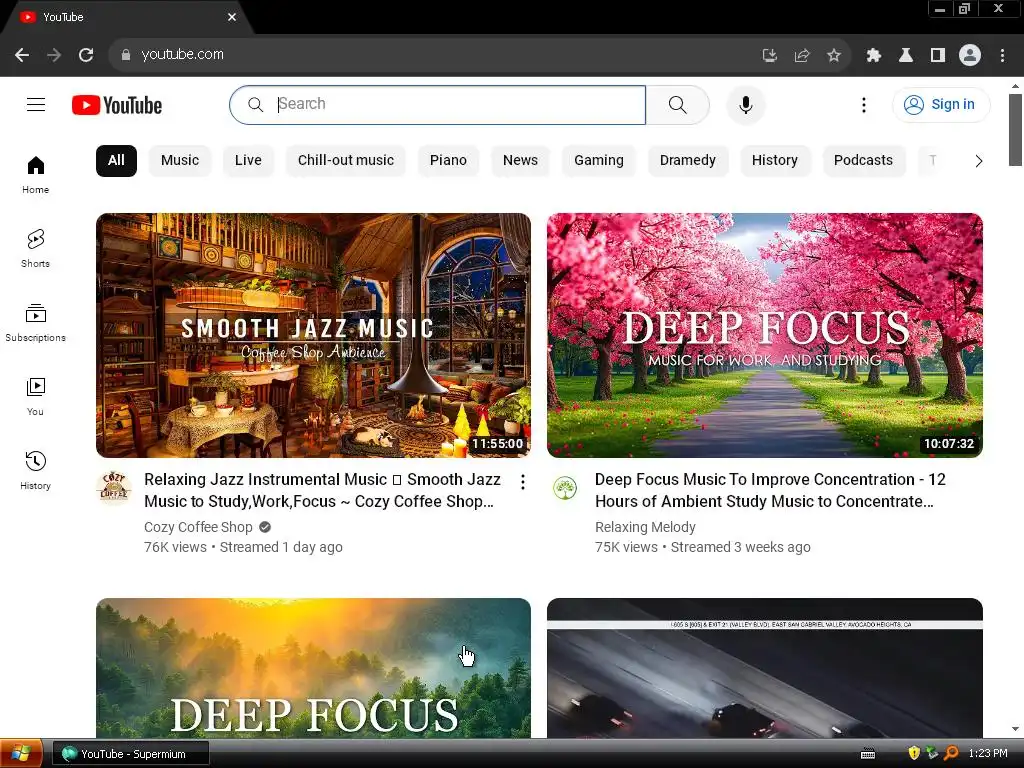Click YouTube - Supermium taskbar button
The height and width of the screenshot is (768, 1024).
click(x=131, y=754)
